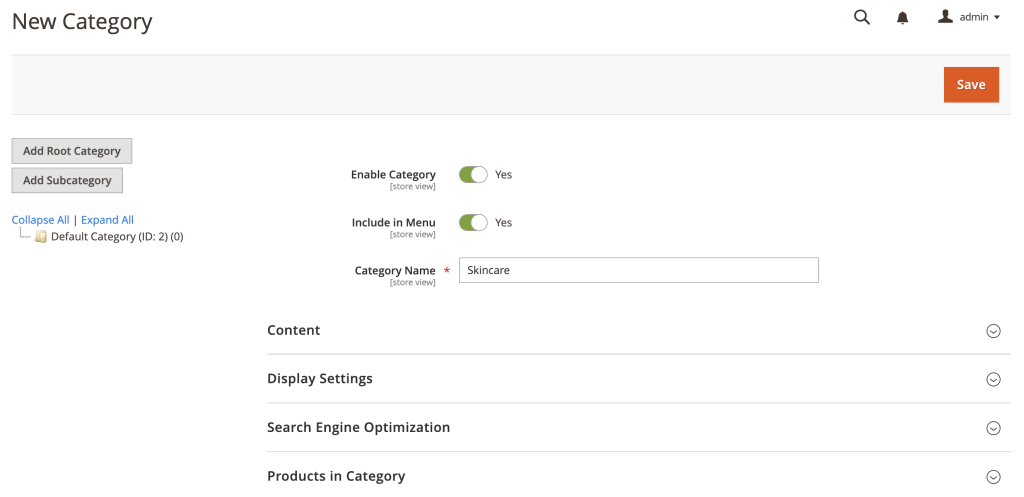This screenshot has height=497, width=1024.
Task: Open the search magnifier icon
Action: (x=861, y=17)
